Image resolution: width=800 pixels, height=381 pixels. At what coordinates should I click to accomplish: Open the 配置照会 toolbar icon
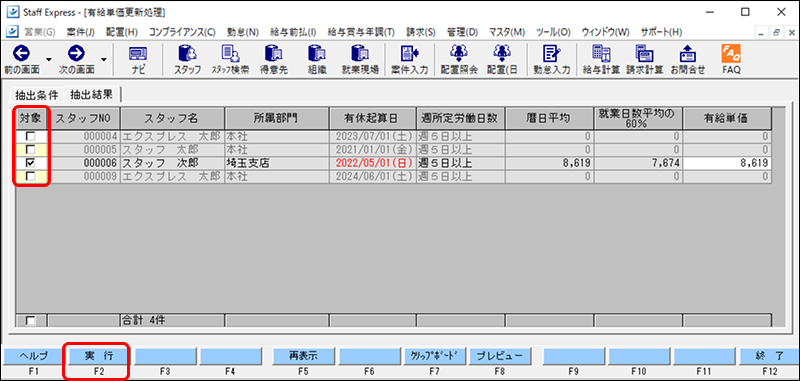[x=458, y=54]
